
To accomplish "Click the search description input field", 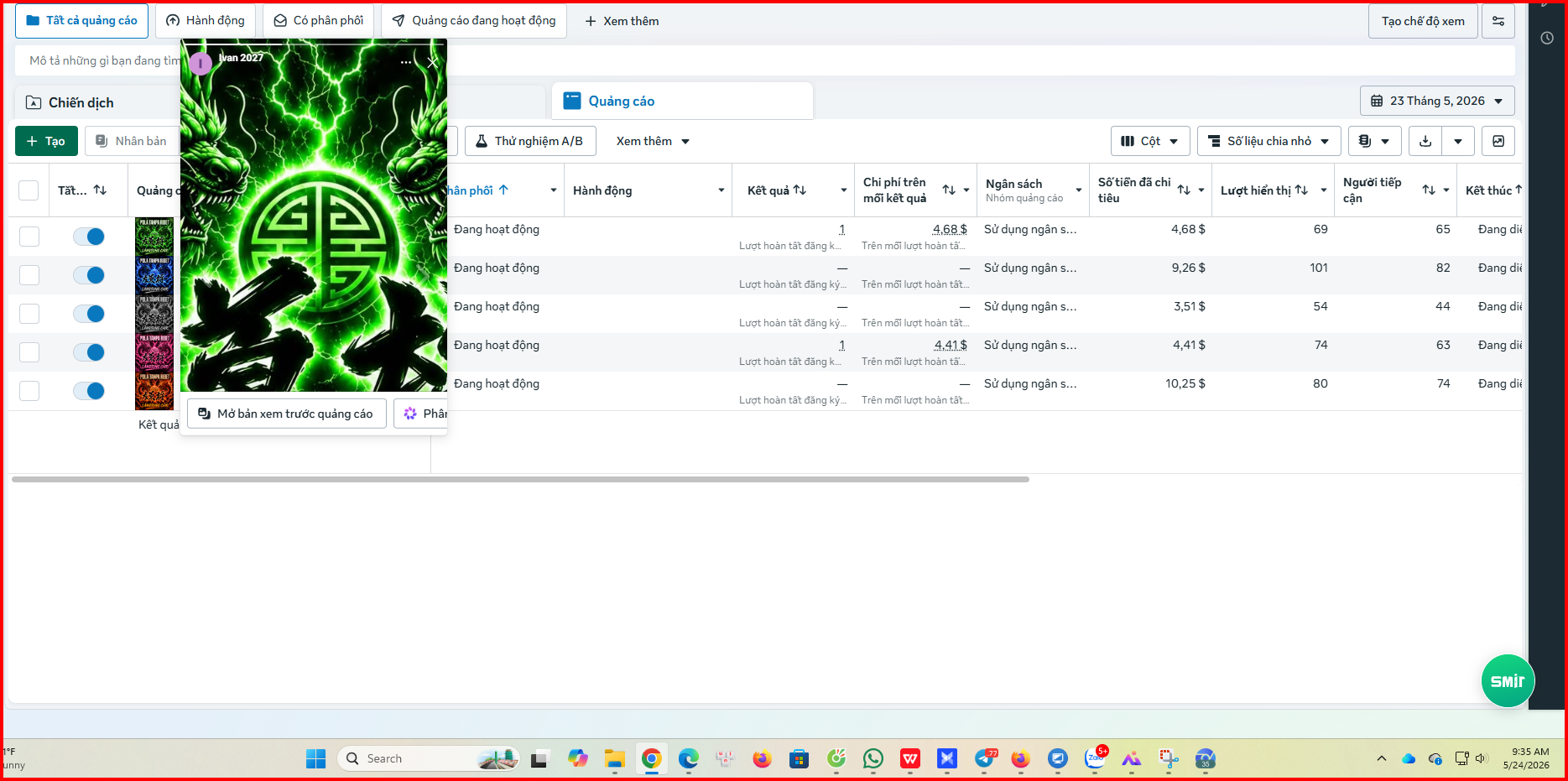I will click(765, 60).
